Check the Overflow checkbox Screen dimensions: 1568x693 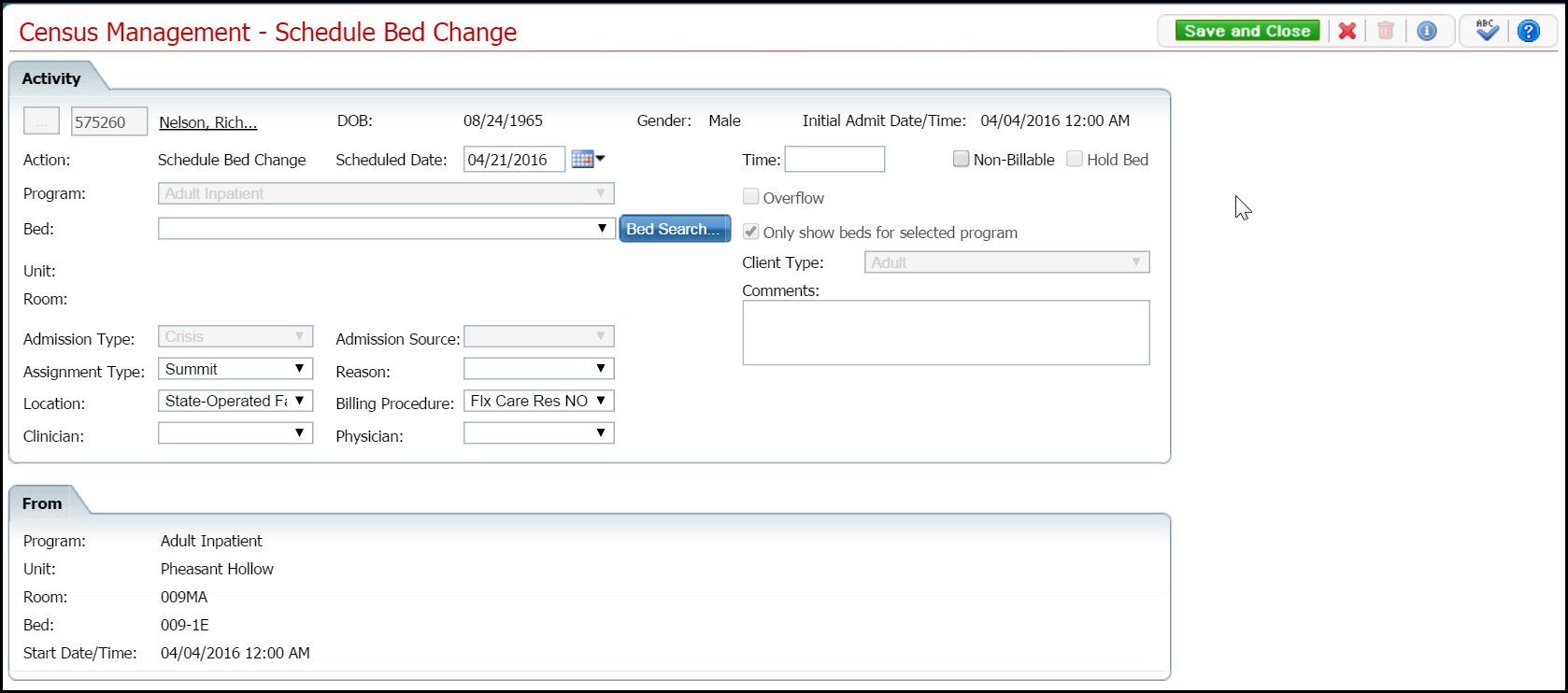[750, 197]
